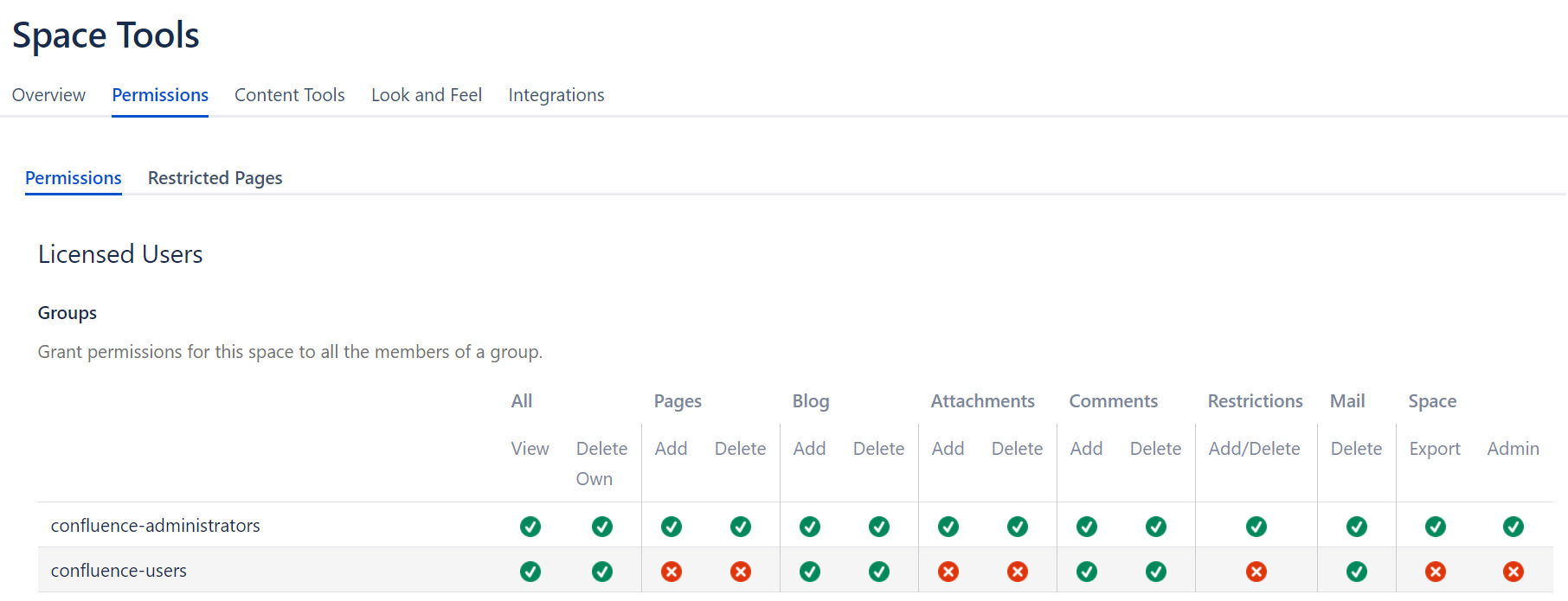Click the Blog column group header
Viewport: 1568px width, 601px height.
pyautogui.click(x=811, y=401)
